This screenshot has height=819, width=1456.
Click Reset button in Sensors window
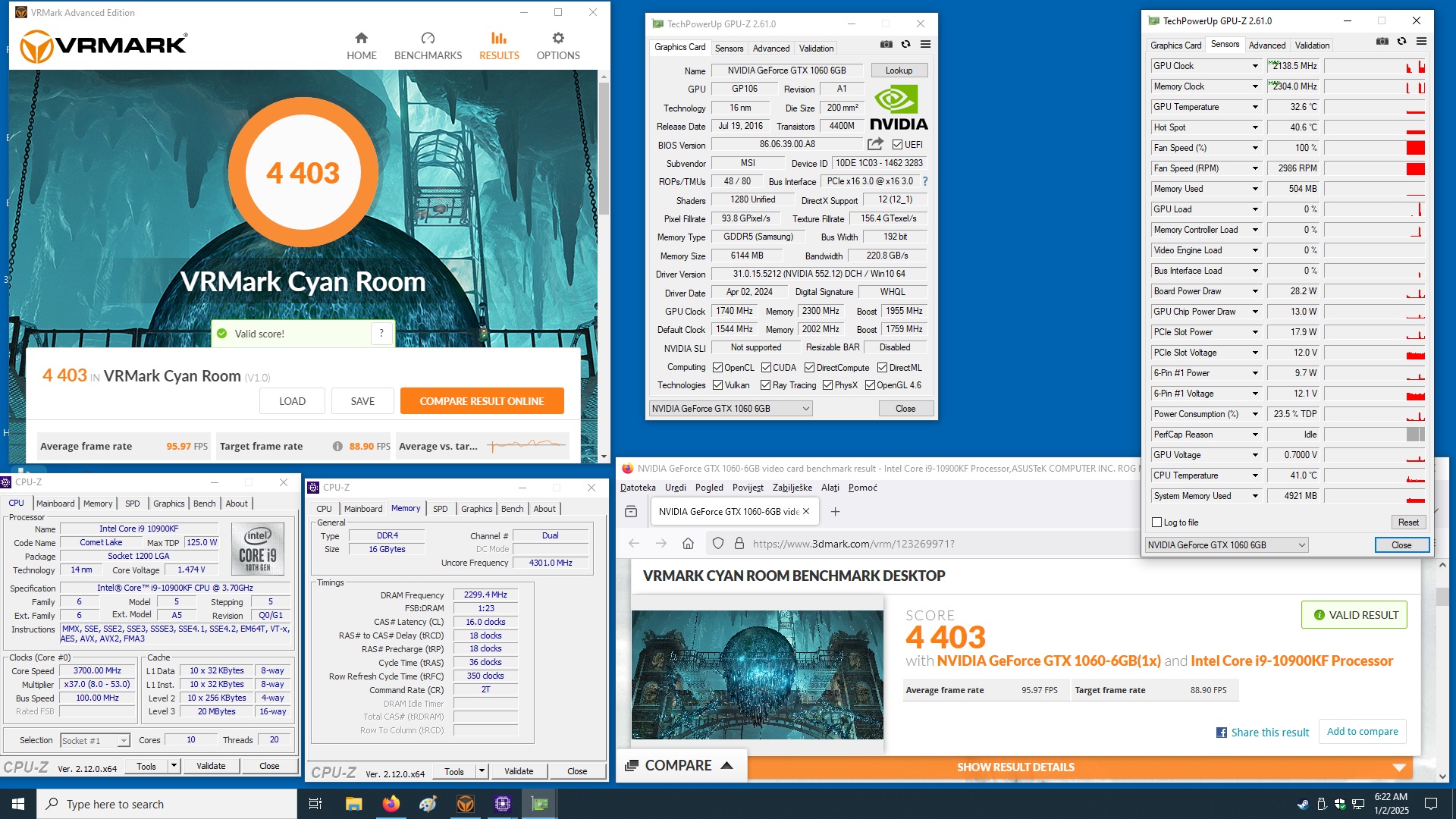coord(1408,522)
